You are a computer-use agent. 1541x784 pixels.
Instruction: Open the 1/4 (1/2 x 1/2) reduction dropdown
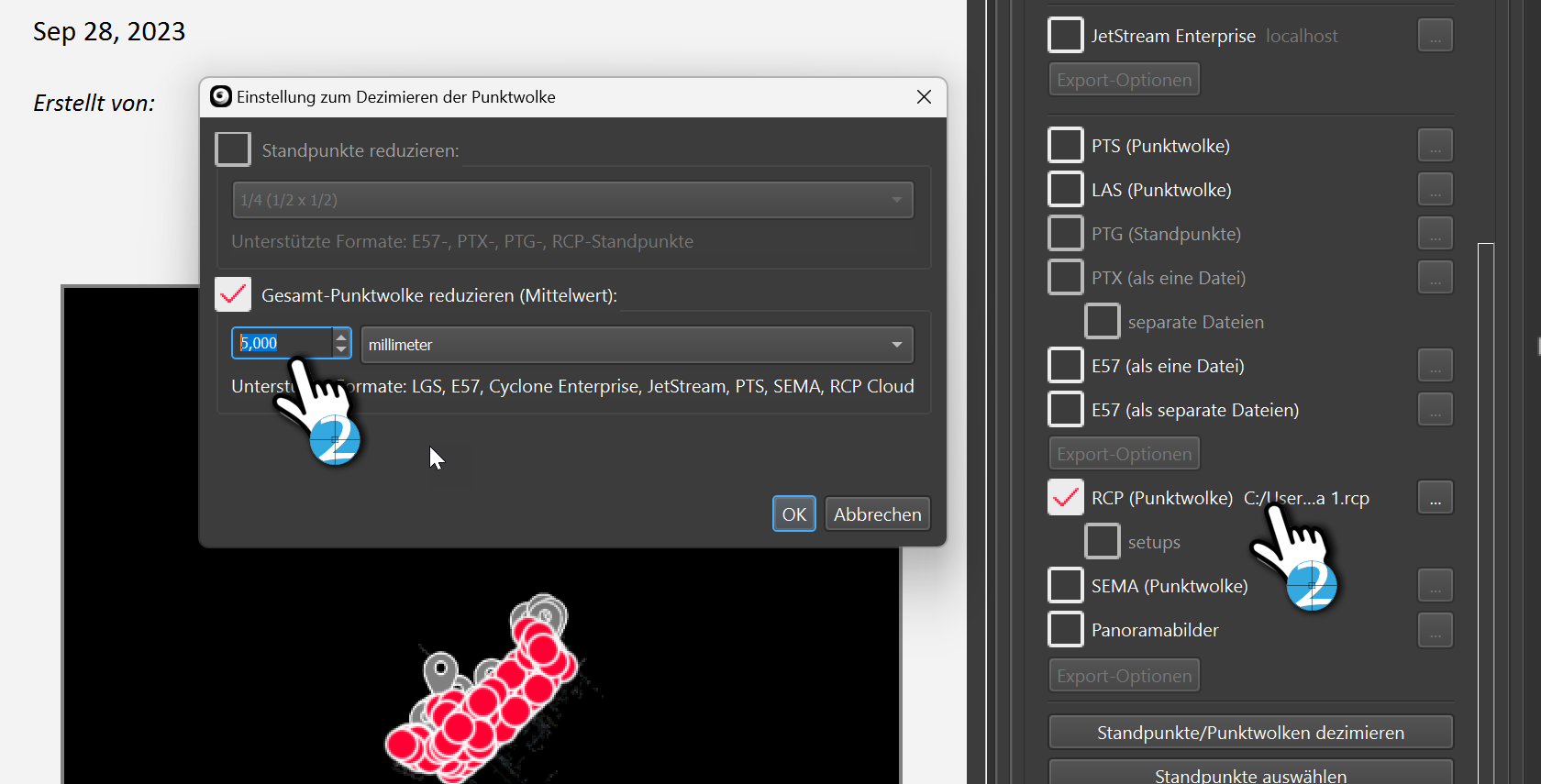point(572,200)
